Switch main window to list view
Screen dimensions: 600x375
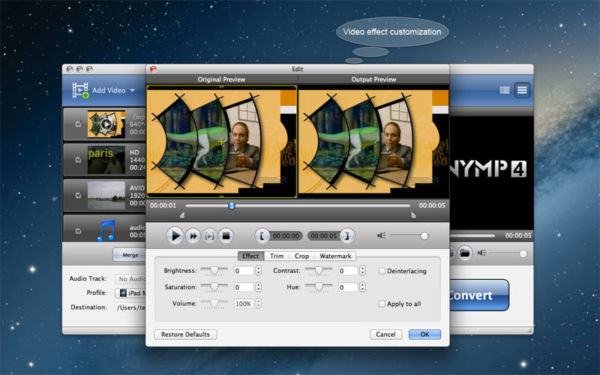pos(522,90)
